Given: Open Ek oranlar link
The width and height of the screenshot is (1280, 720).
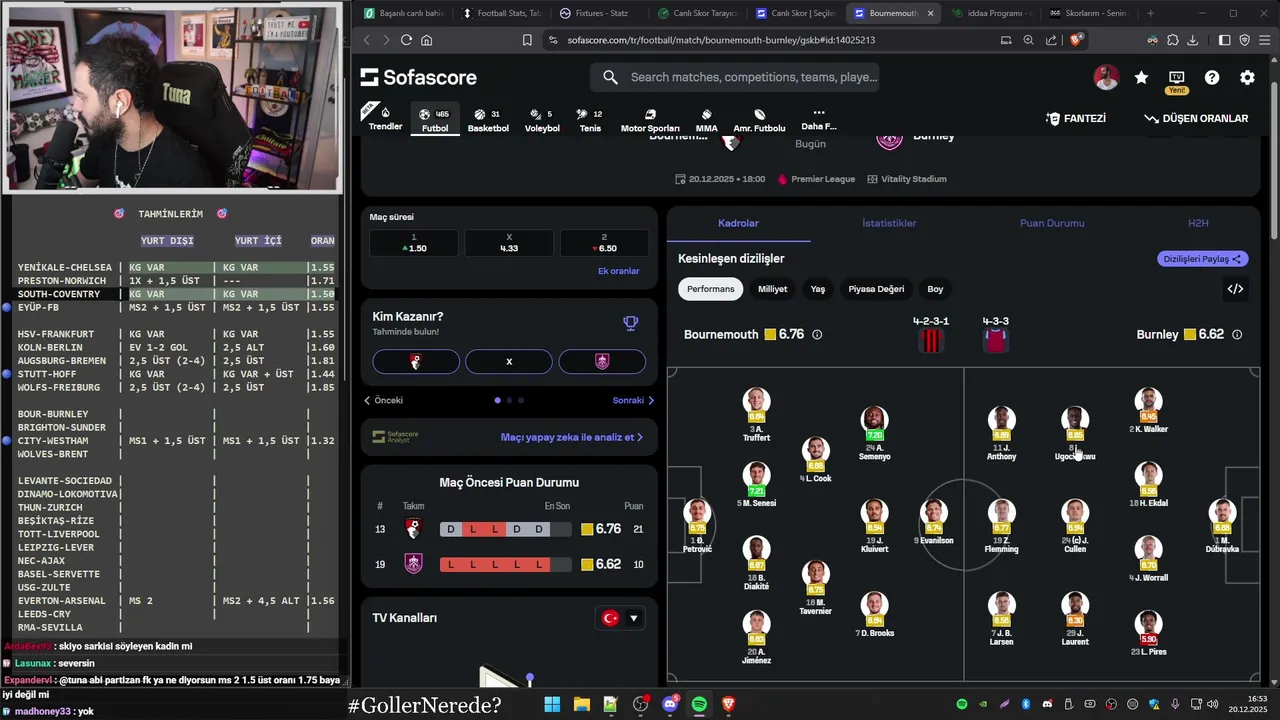Looking at the screenshot, I should point(618,271).
